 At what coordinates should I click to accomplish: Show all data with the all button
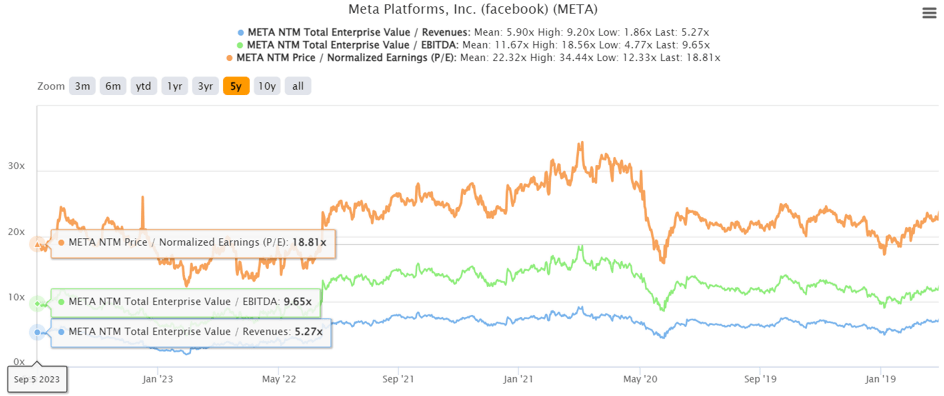(298, 86)
